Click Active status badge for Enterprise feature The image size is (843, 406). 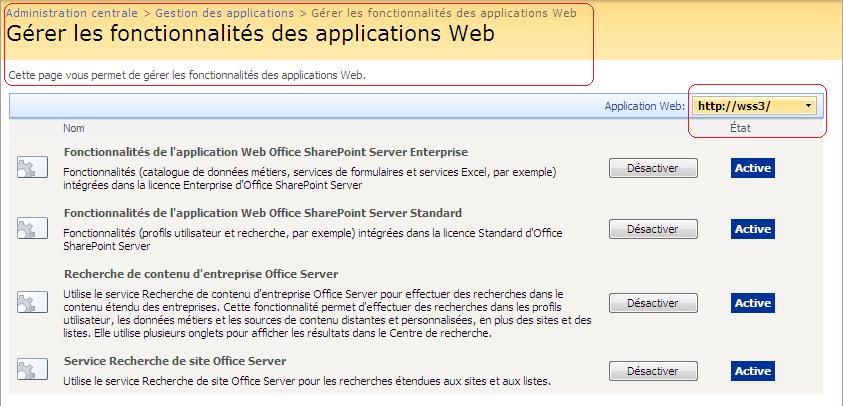click(x=752, y=168)
